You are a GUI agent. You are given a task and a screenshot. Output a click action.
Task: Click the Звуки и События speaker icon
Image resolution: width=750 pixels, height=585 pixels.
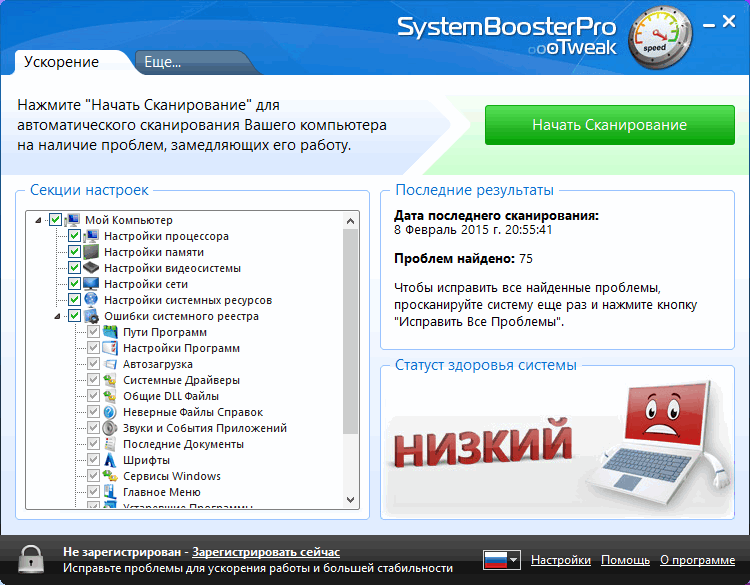[110, 428]
